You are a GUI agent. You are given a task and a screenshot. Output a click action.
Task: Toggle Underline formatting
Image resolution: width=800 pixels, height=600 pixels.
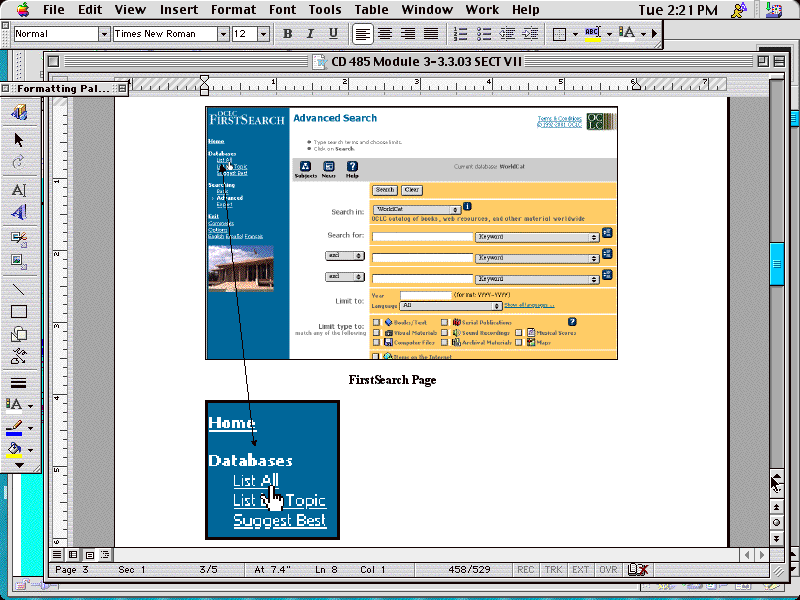333,34
